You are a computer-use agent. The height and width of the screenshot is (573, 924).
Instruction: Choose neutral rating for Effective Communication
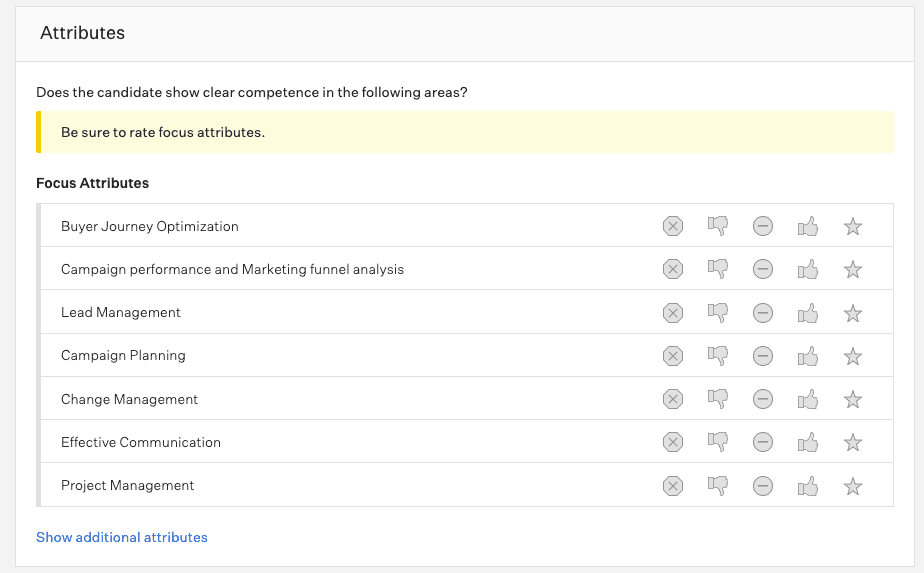pyautogui.click(x=762, y=442)
